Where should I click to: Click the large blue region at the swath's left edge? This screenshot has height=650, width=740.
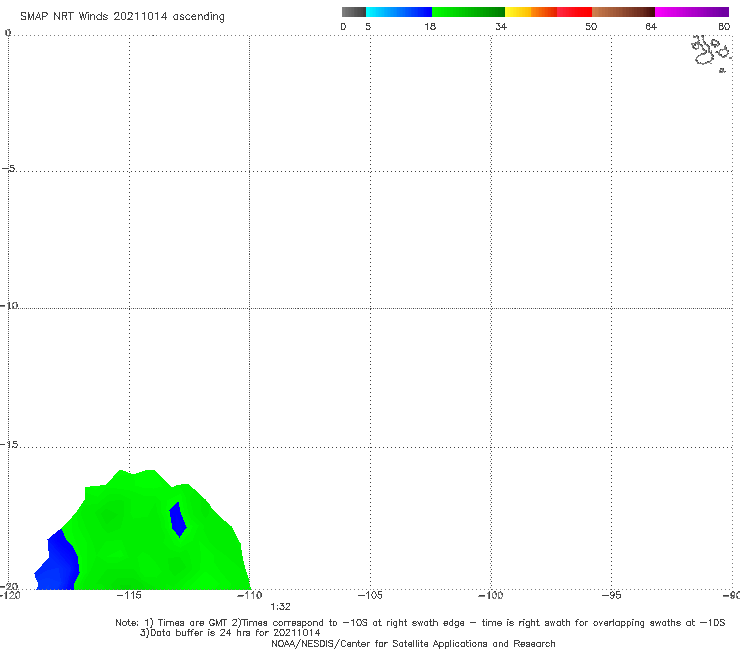click(59, 563)
